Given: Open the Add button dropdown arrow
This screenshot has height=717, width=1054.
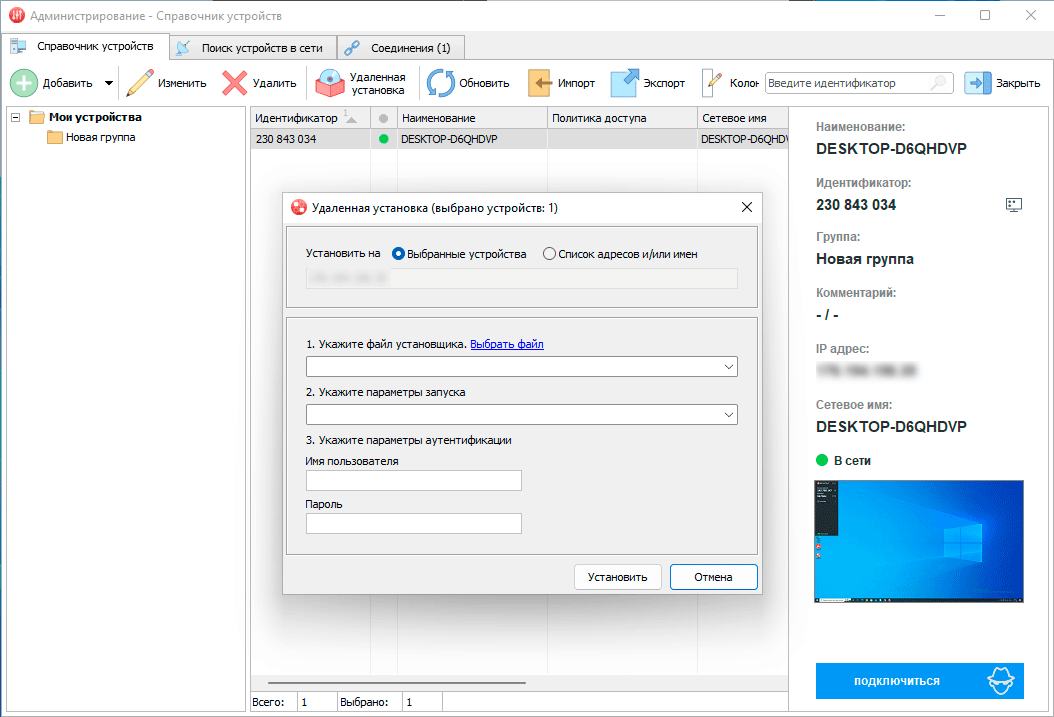Looking at the screenshot, I should pos(108,83).
